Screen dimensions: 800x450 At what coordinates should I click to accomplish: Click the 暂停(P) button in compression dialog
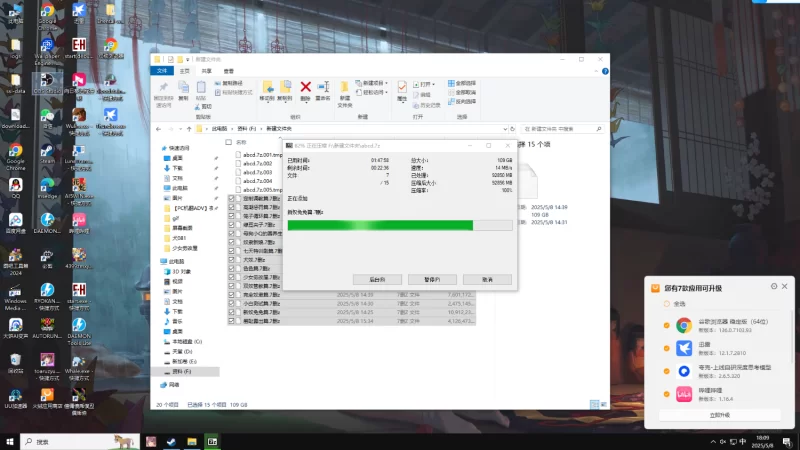point(432,279)
